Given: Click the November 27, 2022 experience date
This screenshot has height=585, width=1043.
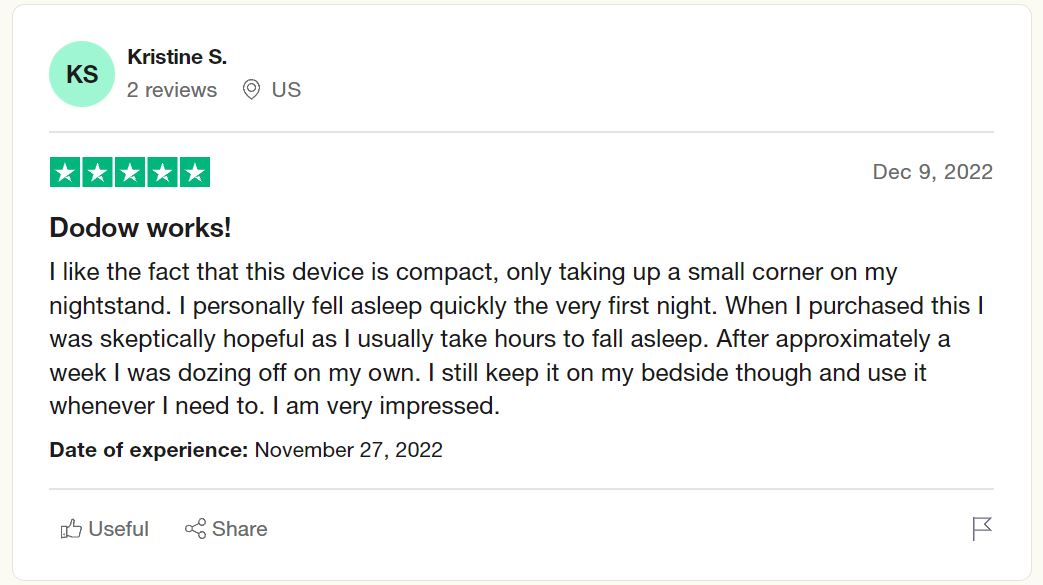Looking at the screenshot, I should point(348,450).
